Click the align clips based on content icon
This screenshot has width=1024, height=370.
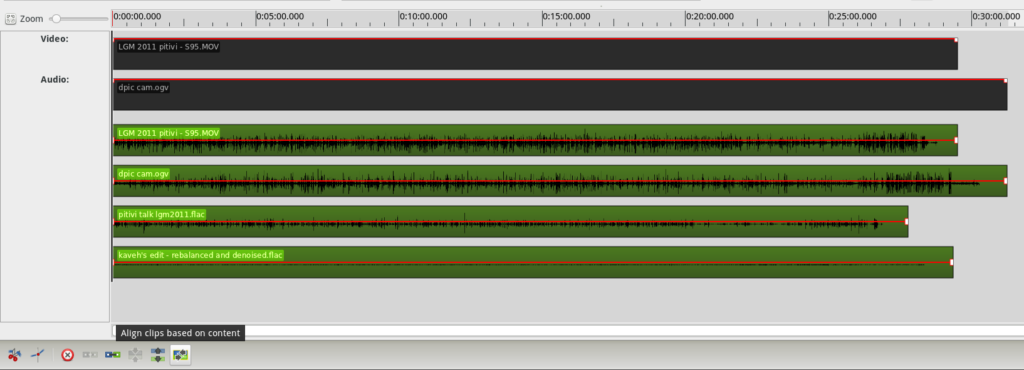click(x=180, y=355)
